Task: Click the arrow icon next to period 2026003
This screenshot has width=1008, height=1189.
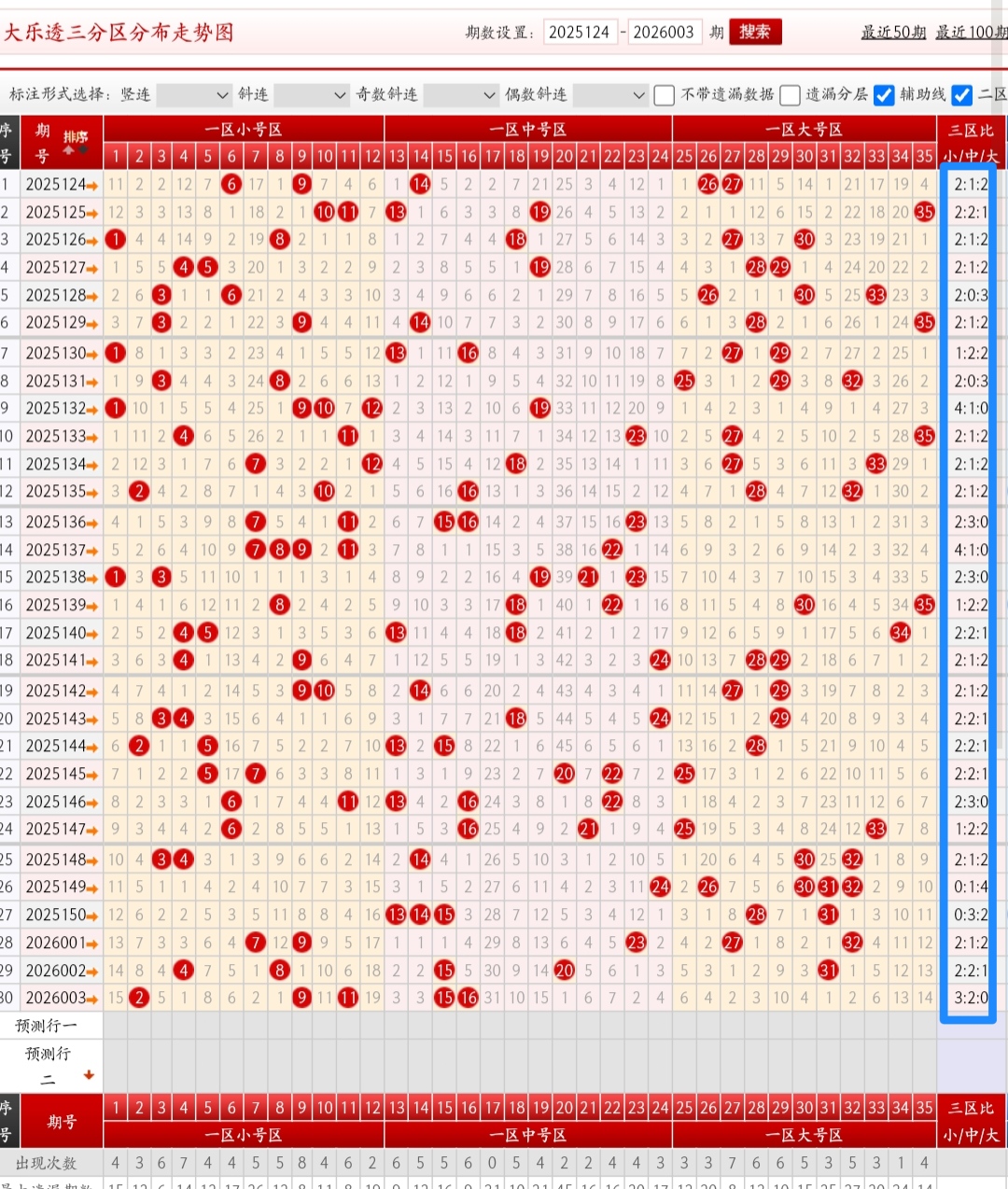Action: point(92,999)
